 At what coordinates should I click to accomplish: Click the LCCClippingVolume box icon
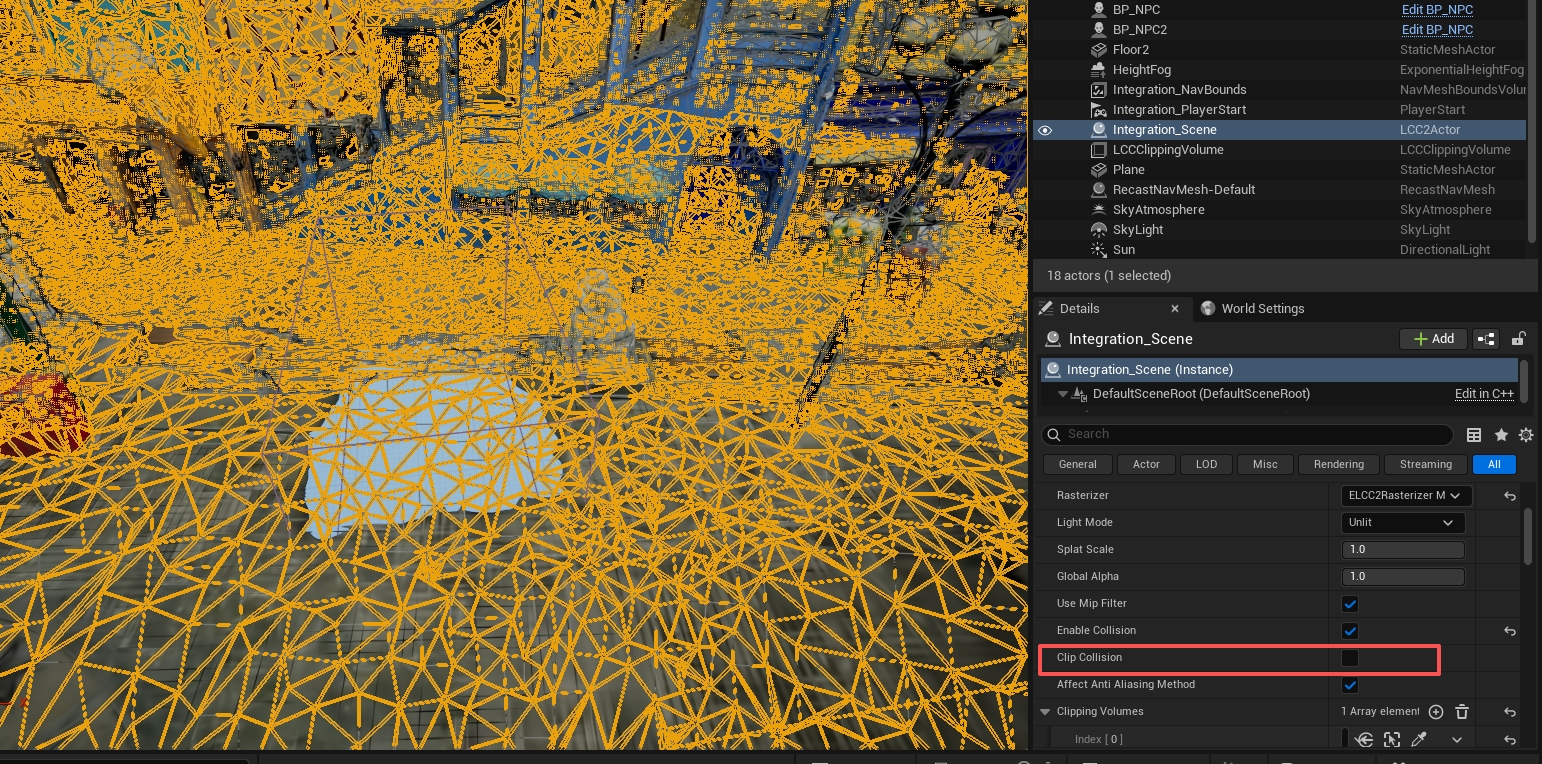[x=1098, y=150]
